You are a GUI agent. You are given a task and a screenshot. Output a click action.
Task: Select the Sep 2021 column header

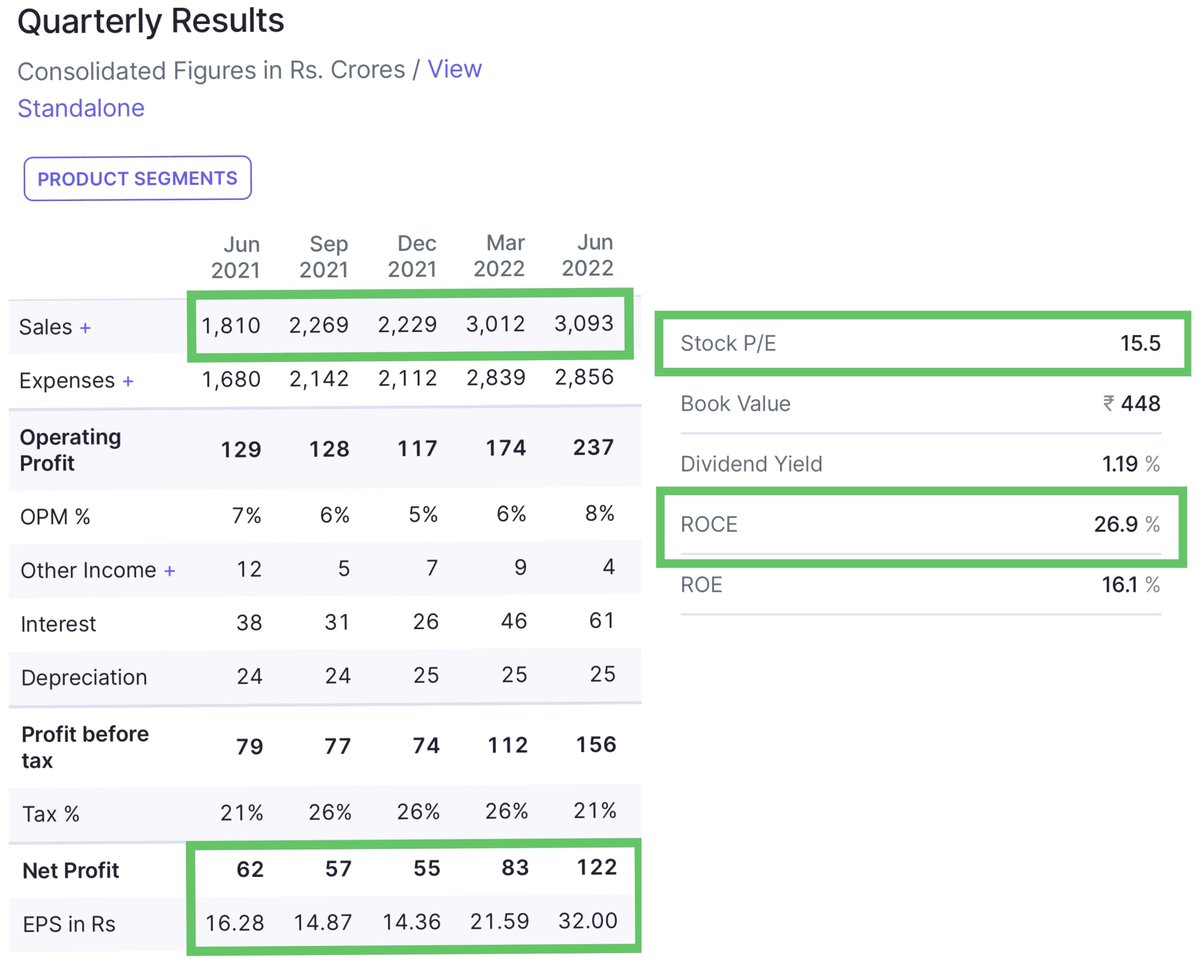pyautogui.click(x=328, y=255)
